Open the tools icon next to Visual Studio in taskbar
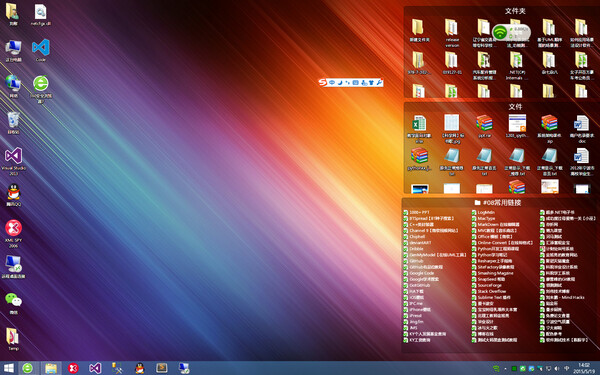 click(x=117, y=368)
